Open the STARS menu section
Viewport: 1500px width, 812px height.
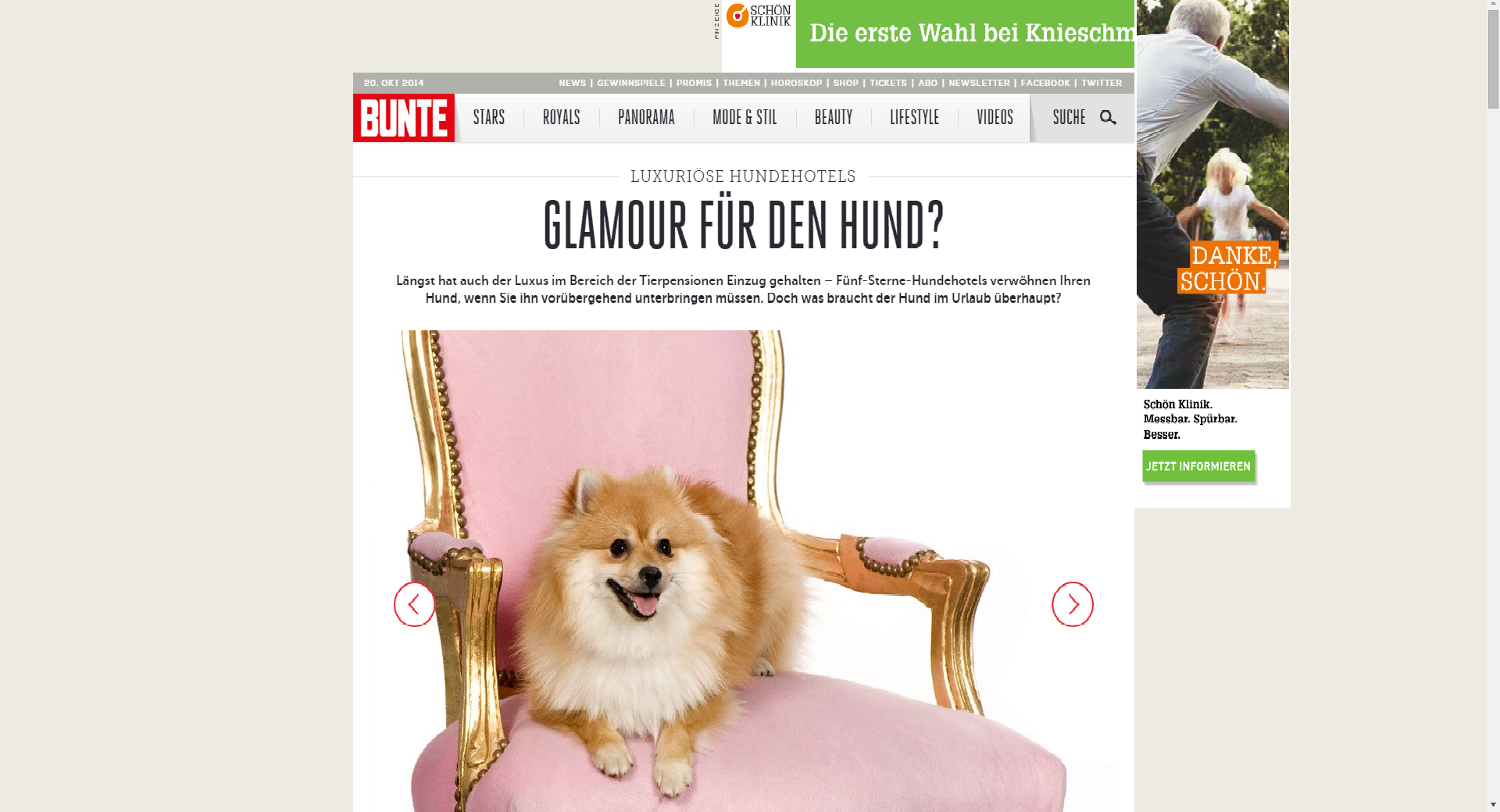489,117
